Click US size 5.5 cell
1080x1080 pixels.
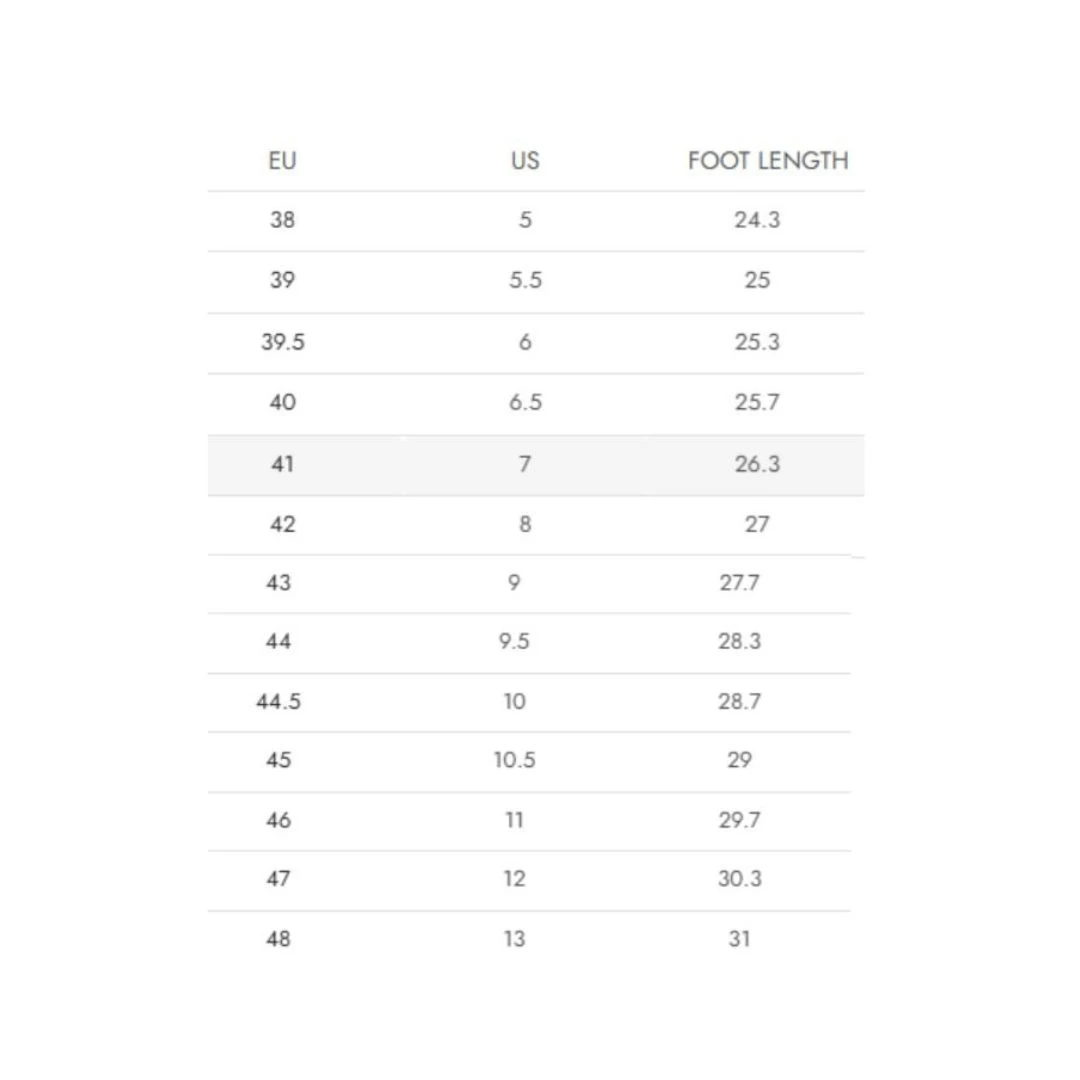pos(525,281)
